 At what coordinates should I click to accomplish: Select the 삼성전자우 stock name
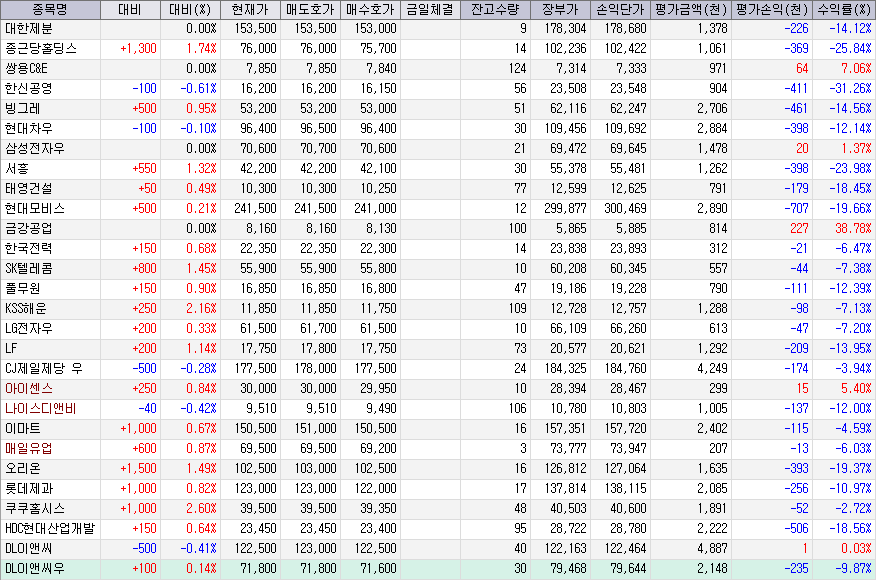point(35,149)
